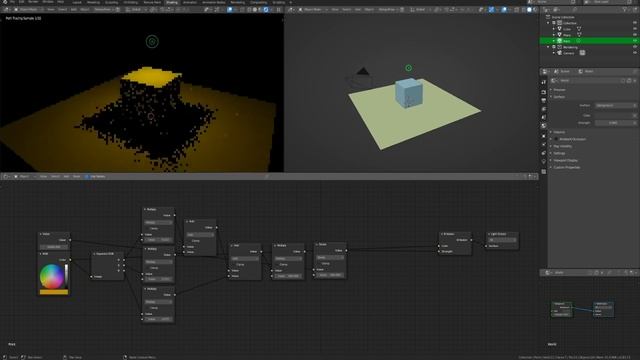The image size is (640, 360).
Task: Toggle visibility of the Cube in the outliner
Action: pyautogui.click(x=635, y=29)
